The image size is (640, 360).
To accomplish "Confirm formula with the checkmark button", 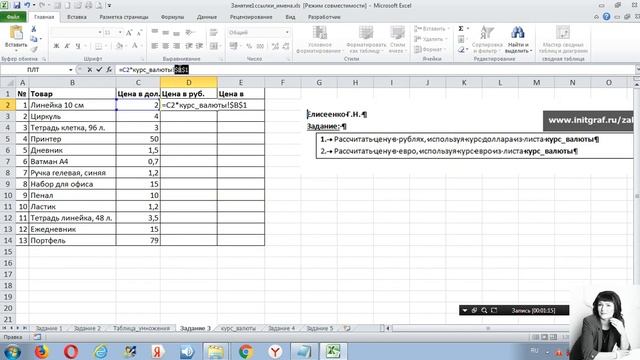I will pos(99,70).
